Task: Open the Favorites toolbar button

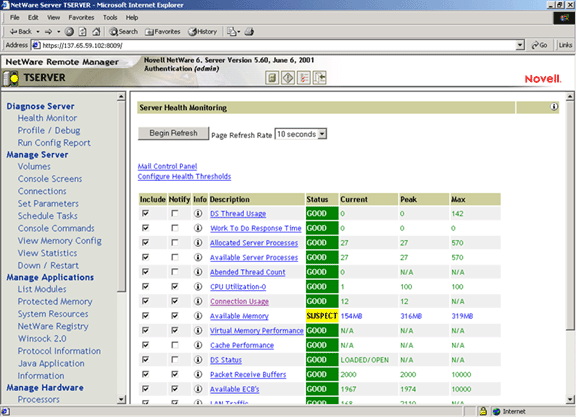Action: [163, 32]
